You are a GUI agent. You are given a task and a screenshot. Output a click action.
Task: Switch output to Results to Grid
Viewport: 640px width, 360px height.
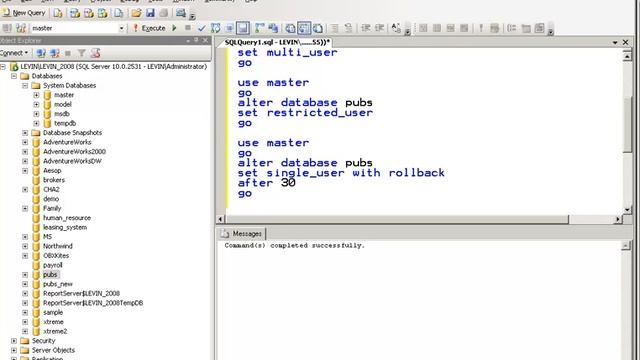point(304,28)
